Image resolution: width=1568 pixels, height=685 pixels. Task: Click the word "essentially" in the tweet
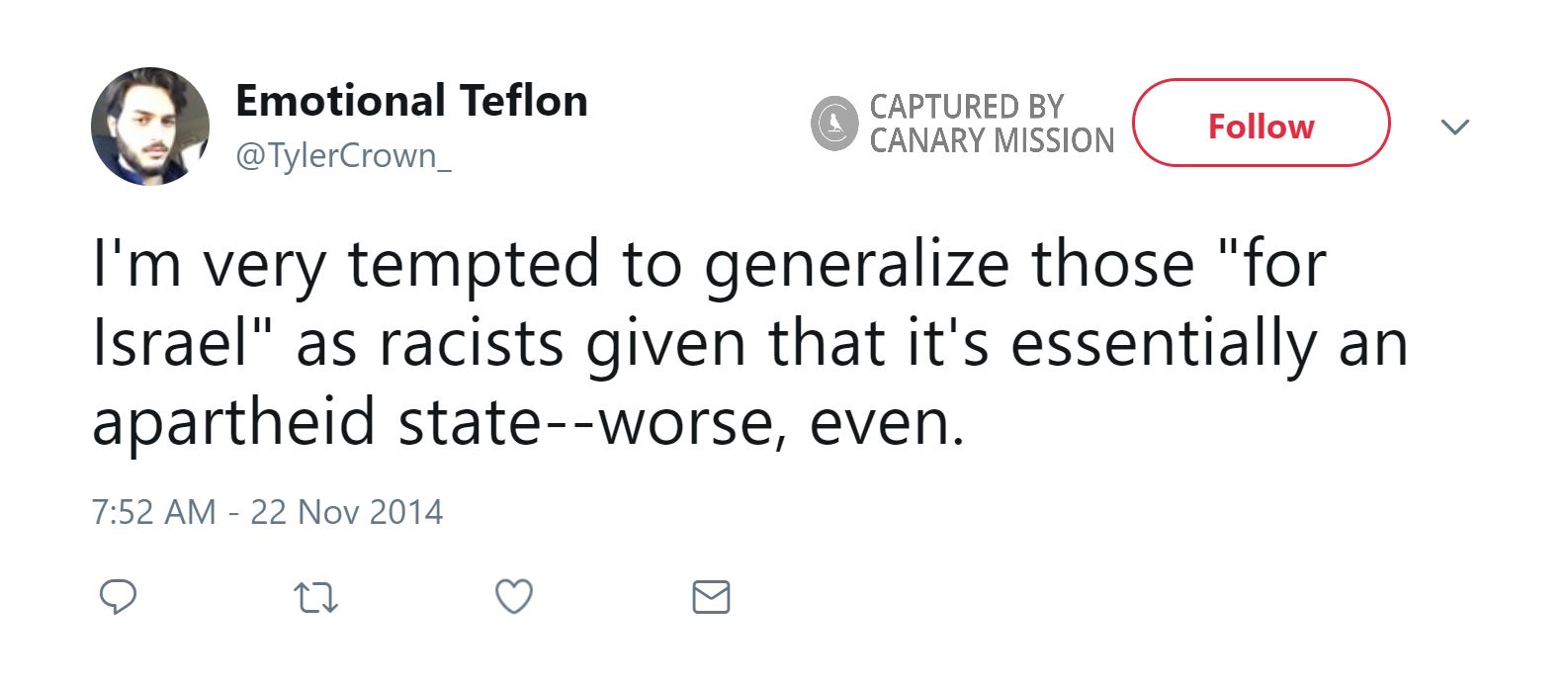pyautogui.click(x=1164, y=344)
